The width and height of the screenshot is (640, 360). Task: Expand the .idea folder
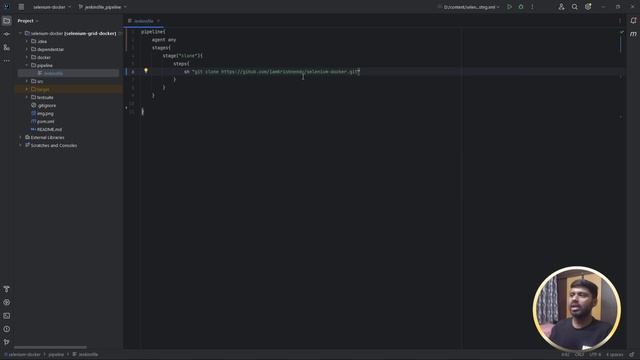coord(27,41)
